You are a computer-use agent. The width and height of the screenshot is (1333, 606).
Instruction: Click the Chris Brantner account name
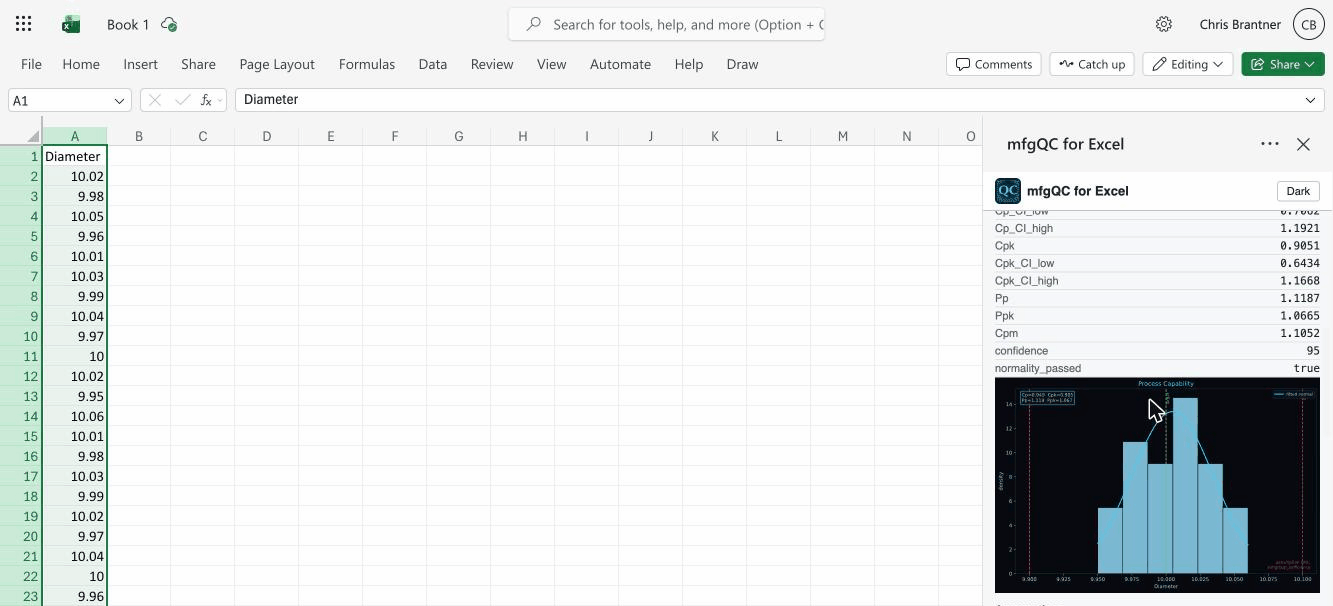1240,24
